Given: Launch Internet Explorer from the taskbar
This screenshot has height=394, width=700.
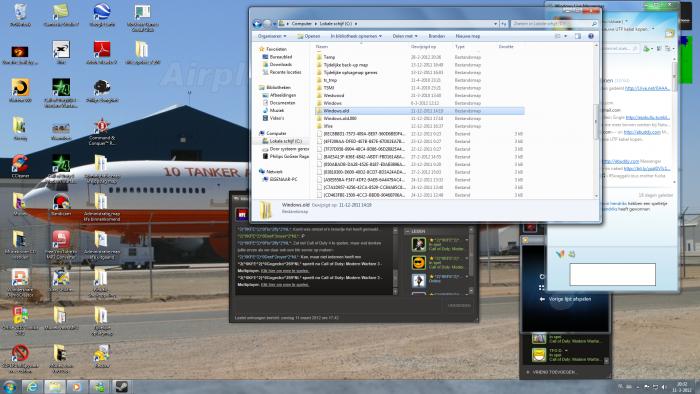Looking at the screenshot, I should pyautogui.click(x=32, y=386).
